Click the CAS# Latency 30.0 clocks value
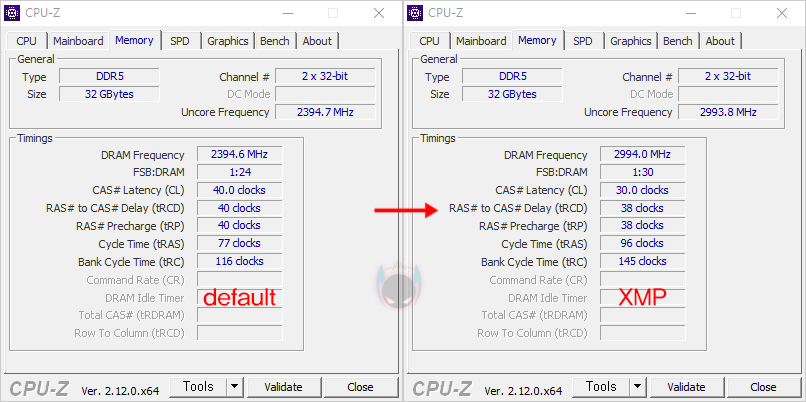The height and width of the screenshot is (402, 806). pos(643,190)
